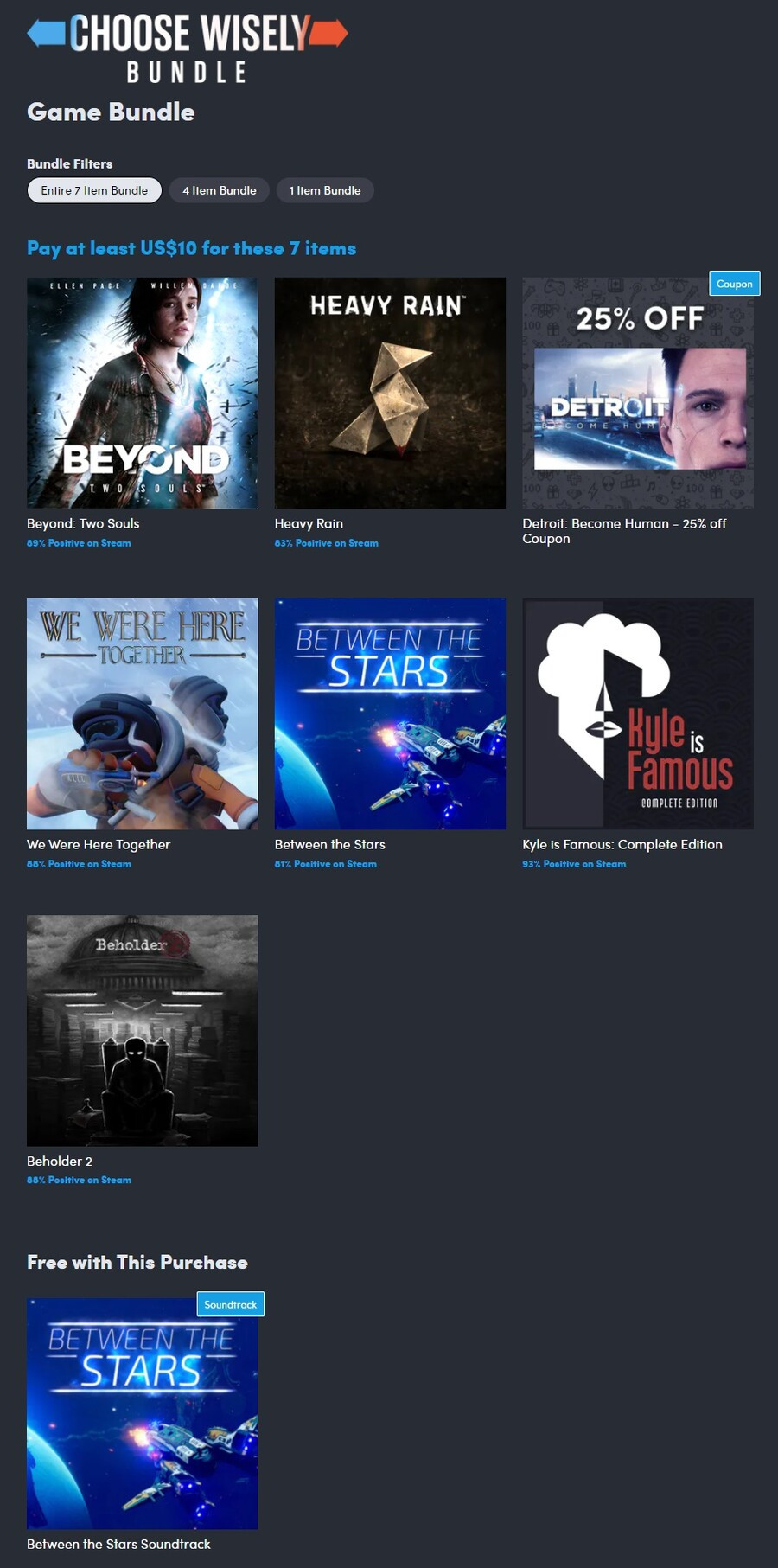The width and height of the screenshot is (778, 1568).
Task: Open Beholder 2 cover image
Action: click(x=142, y=1031)
